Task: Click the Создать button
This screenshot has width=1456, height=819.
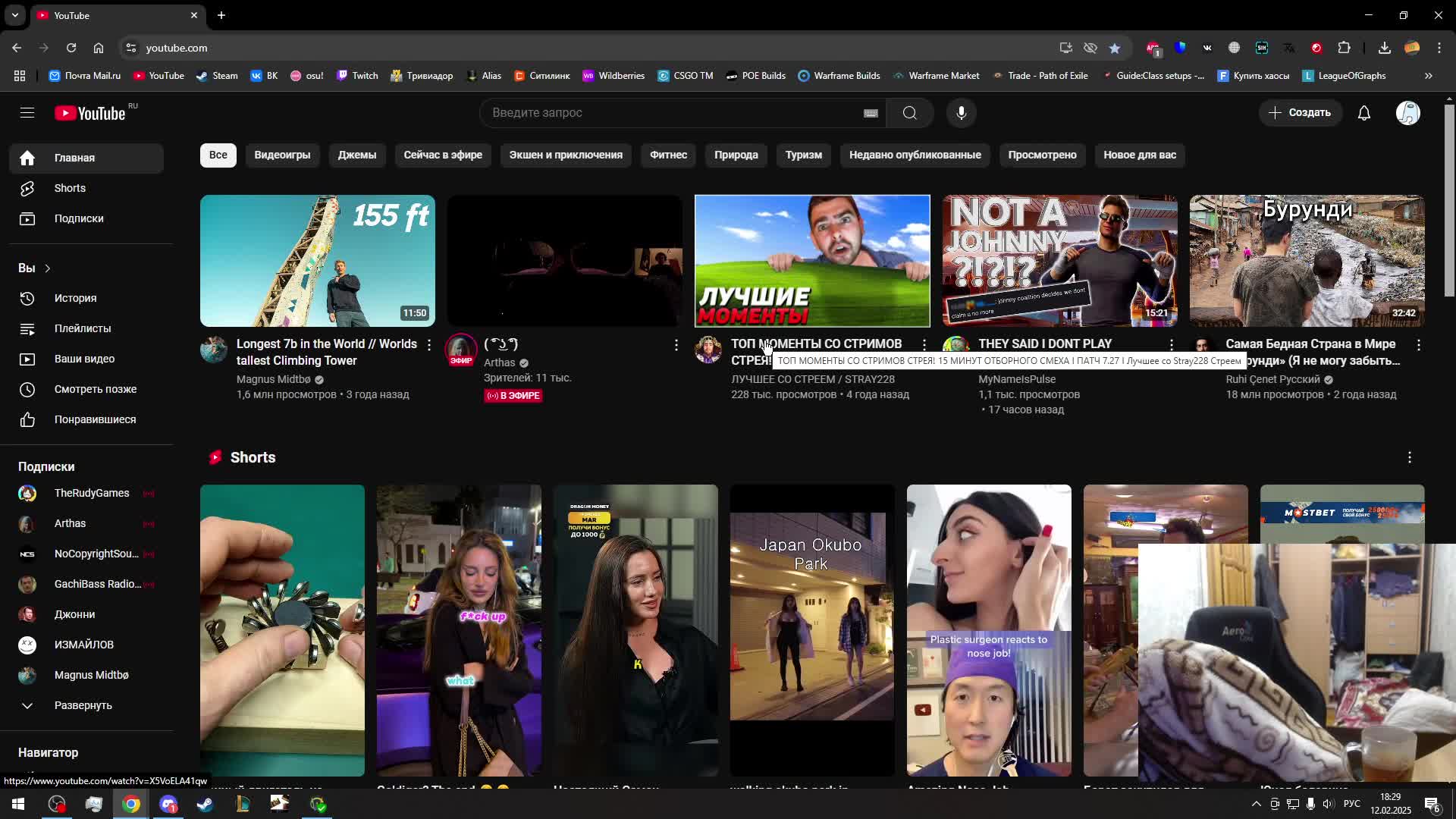Action: click(1301, 113)
